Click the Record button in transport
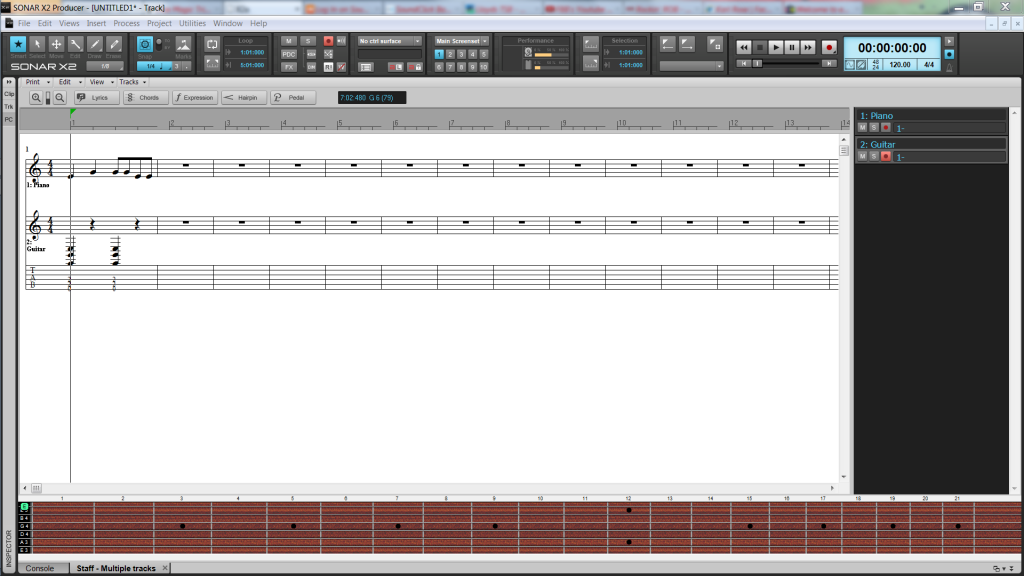 (829, 47)
